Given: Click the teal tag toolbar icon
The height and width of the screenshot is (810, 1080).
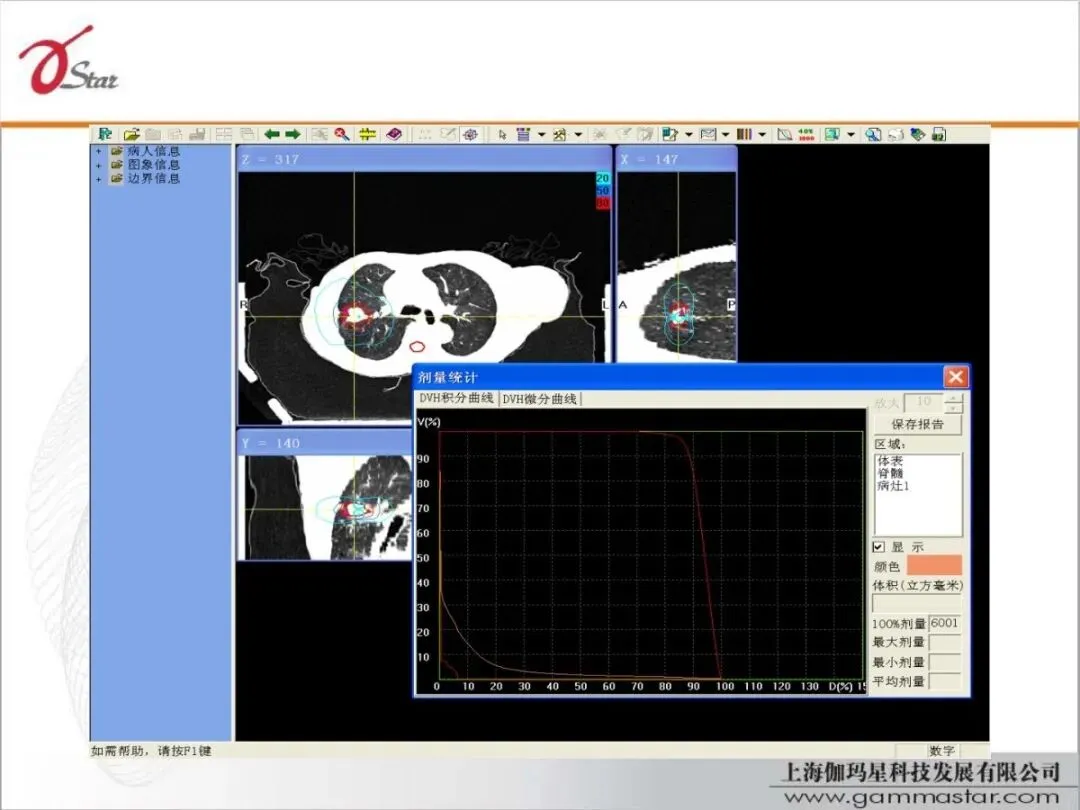Looking at the screenshot, I should tap(917, 134).
